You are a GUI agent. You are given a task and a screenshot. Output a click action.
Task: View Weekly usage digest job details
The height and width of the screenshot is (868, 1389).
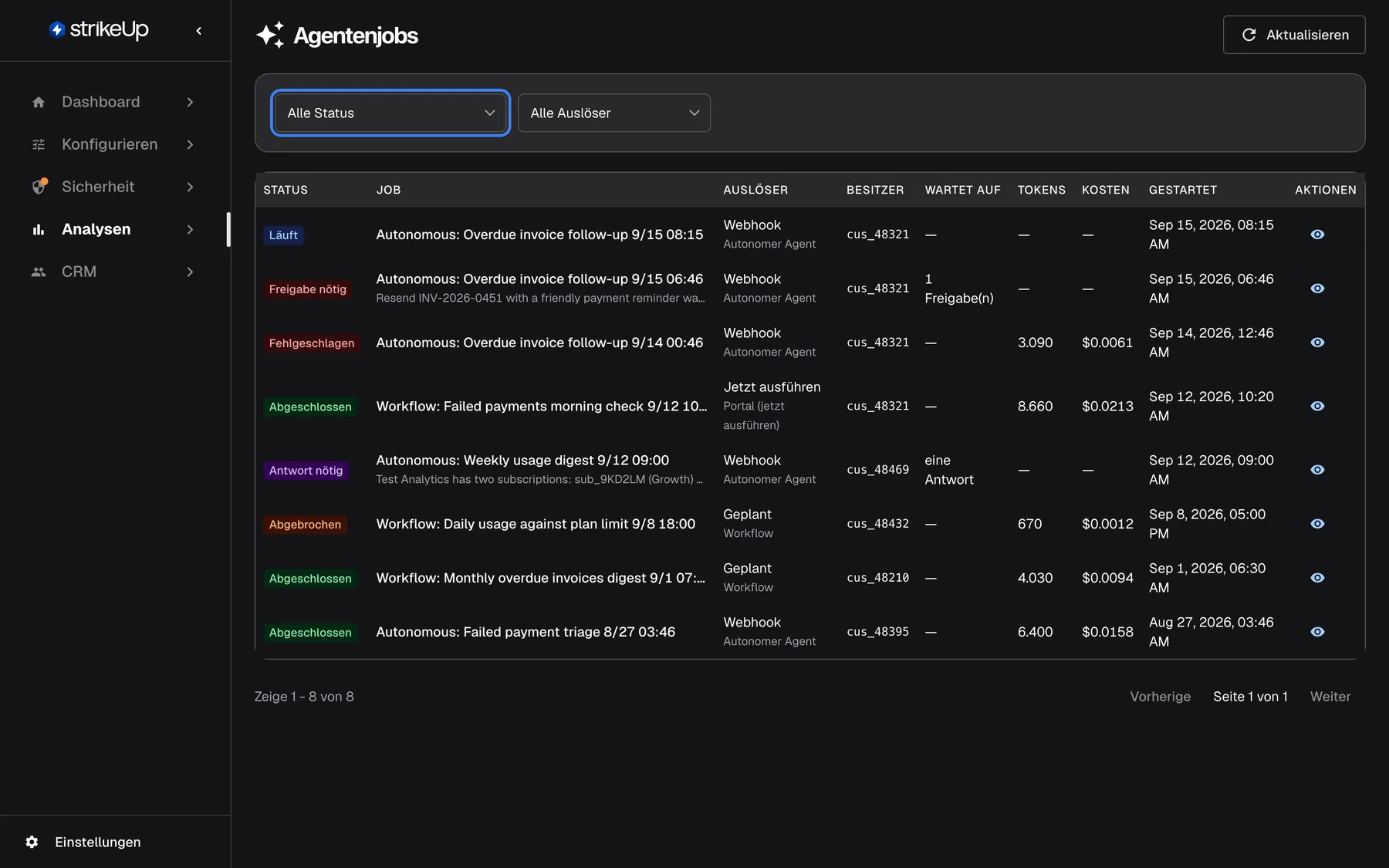(1317, 470)
